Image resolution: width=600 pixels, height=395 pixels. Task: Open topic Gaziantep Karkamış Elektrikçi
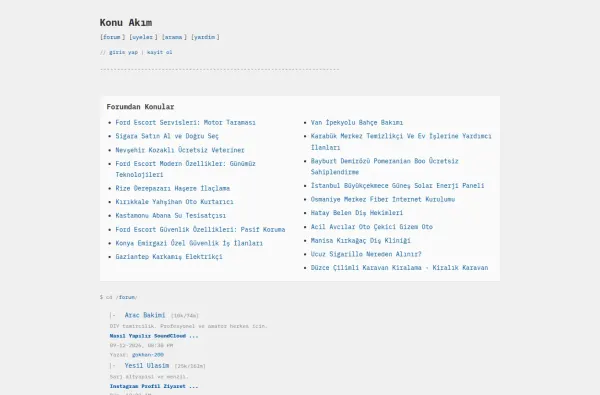(x=169, y=256)
